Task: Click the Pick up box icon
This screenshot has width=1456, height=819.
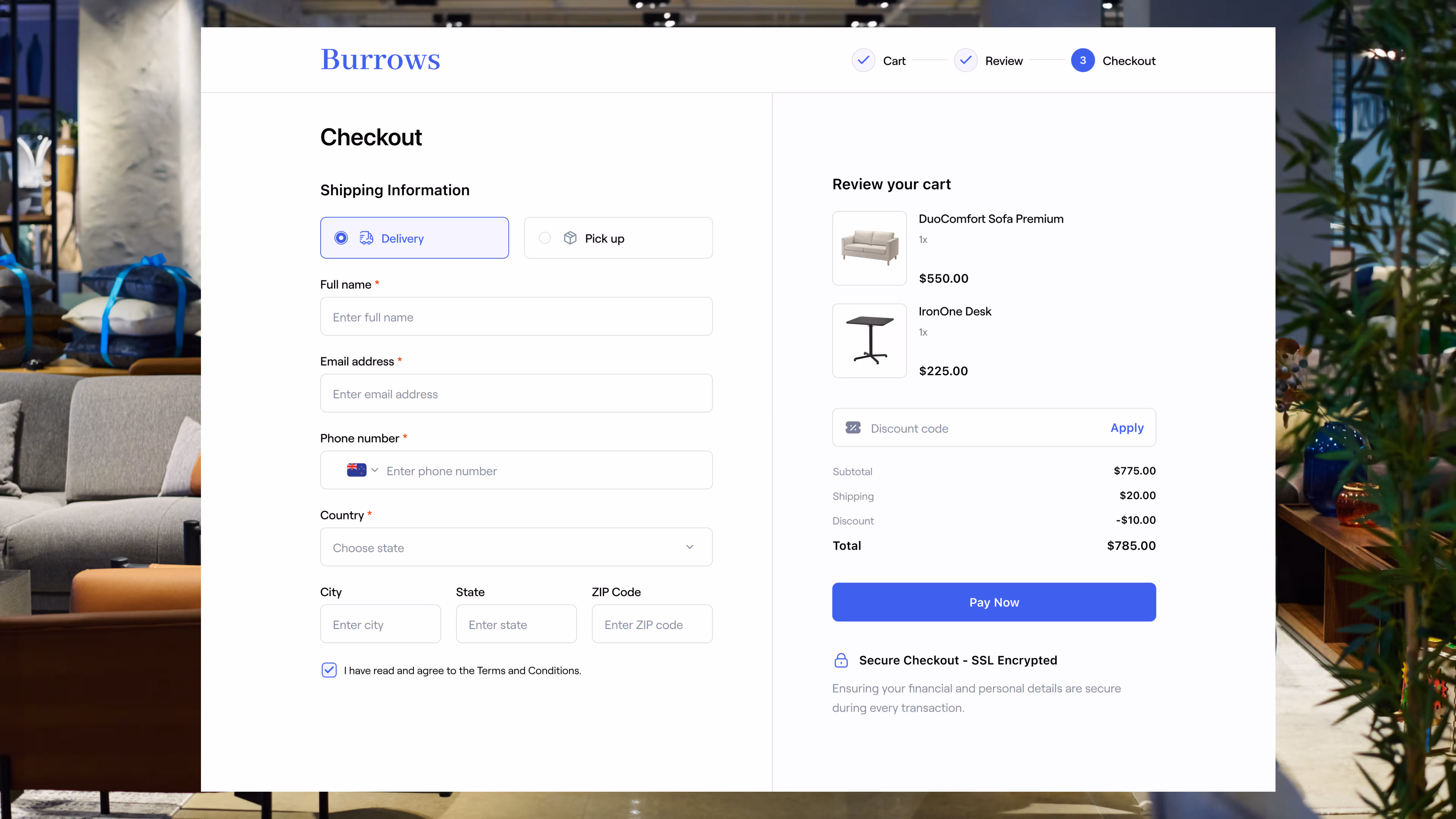Action: click(x=570, y=238)
